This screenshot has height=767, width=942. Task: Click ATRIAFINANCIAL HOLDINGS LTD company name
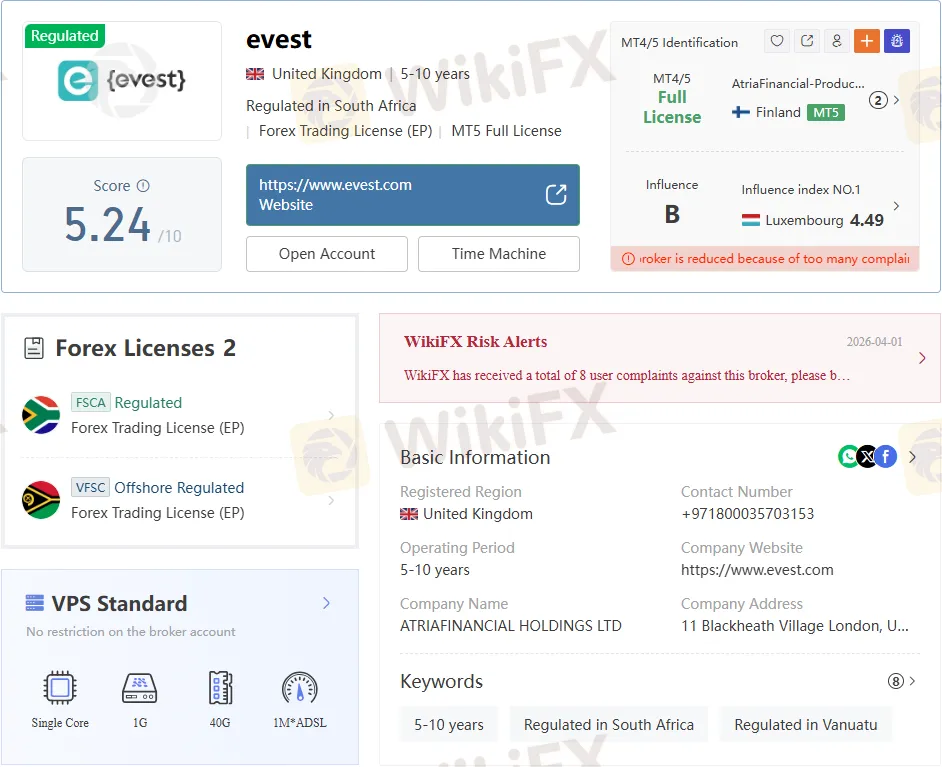coord(511,626)
